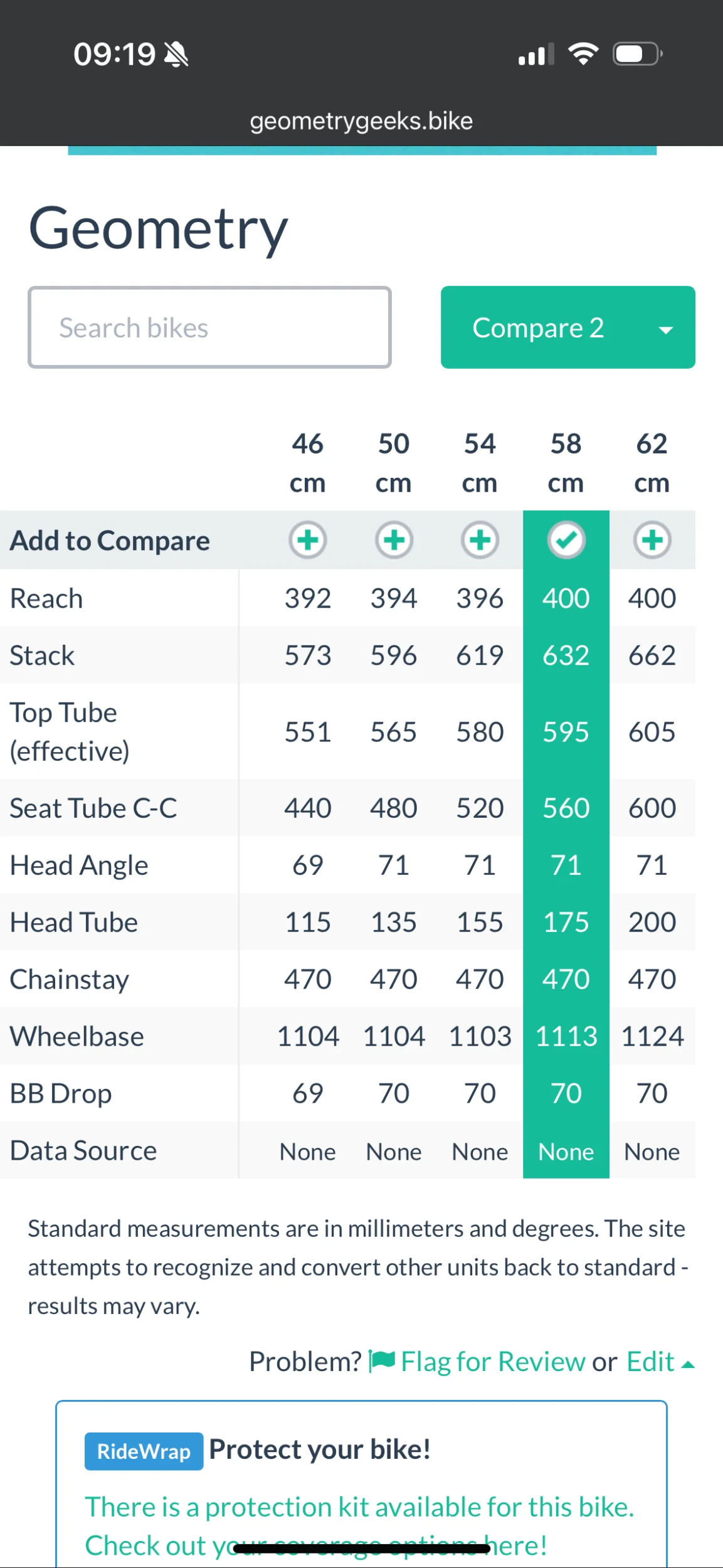
Task: Add the 50 cm size to compare
Action: tap(394, 540)
